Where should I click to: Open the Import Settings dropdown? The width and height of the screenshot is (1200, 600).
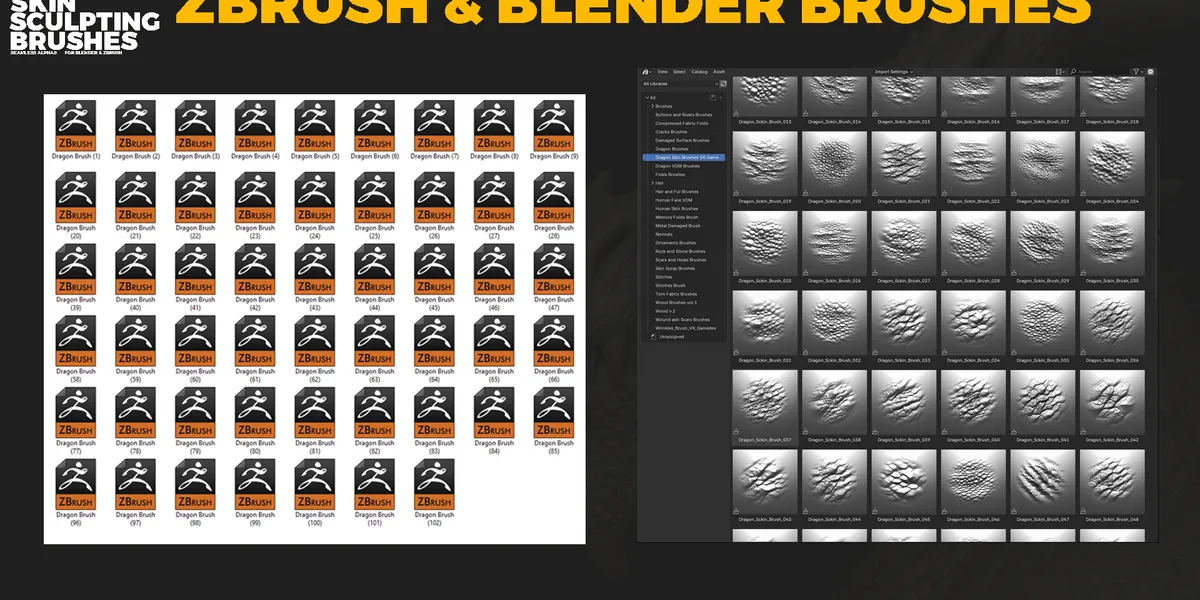pyautogui.click(x=893, y=70)
